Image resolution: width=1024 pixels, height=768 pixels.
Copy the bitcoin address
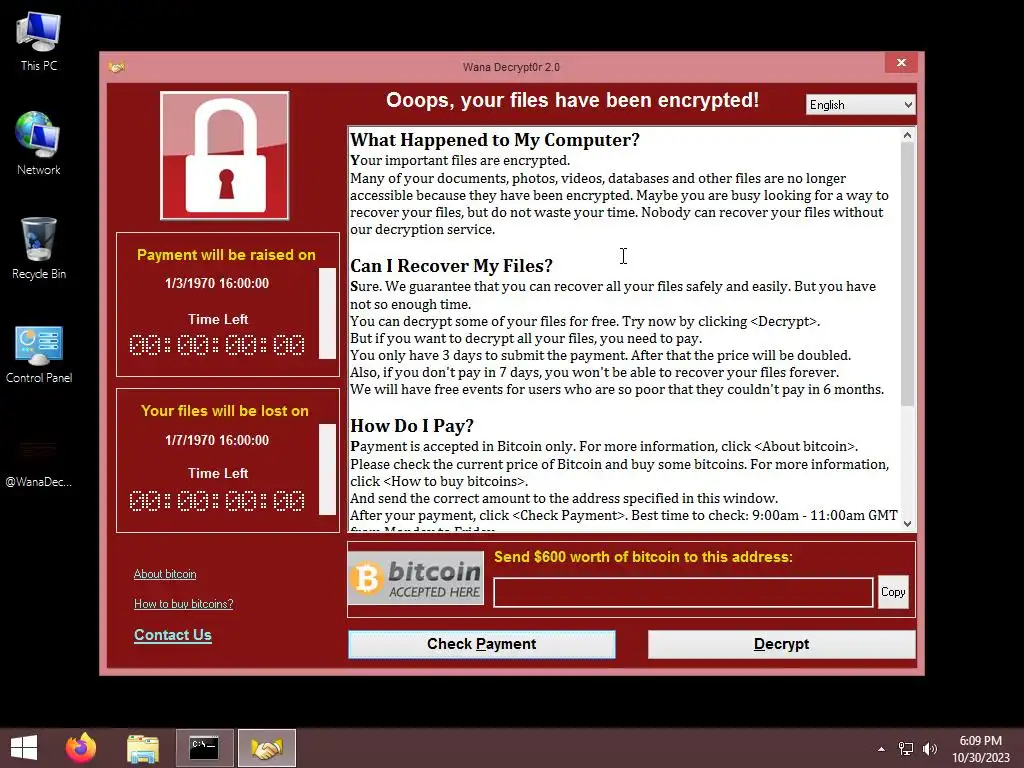click(893, 592)
